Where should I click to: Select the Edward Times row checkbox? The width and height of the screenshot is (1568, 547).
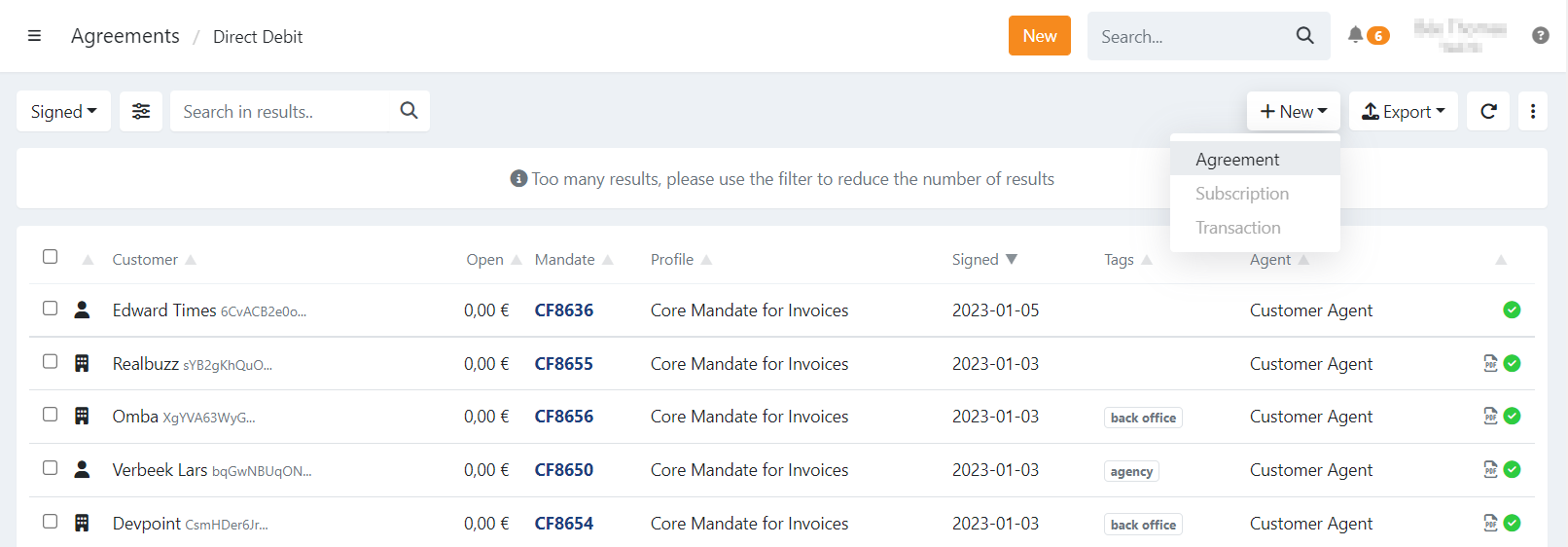click(x=51, y=309)
